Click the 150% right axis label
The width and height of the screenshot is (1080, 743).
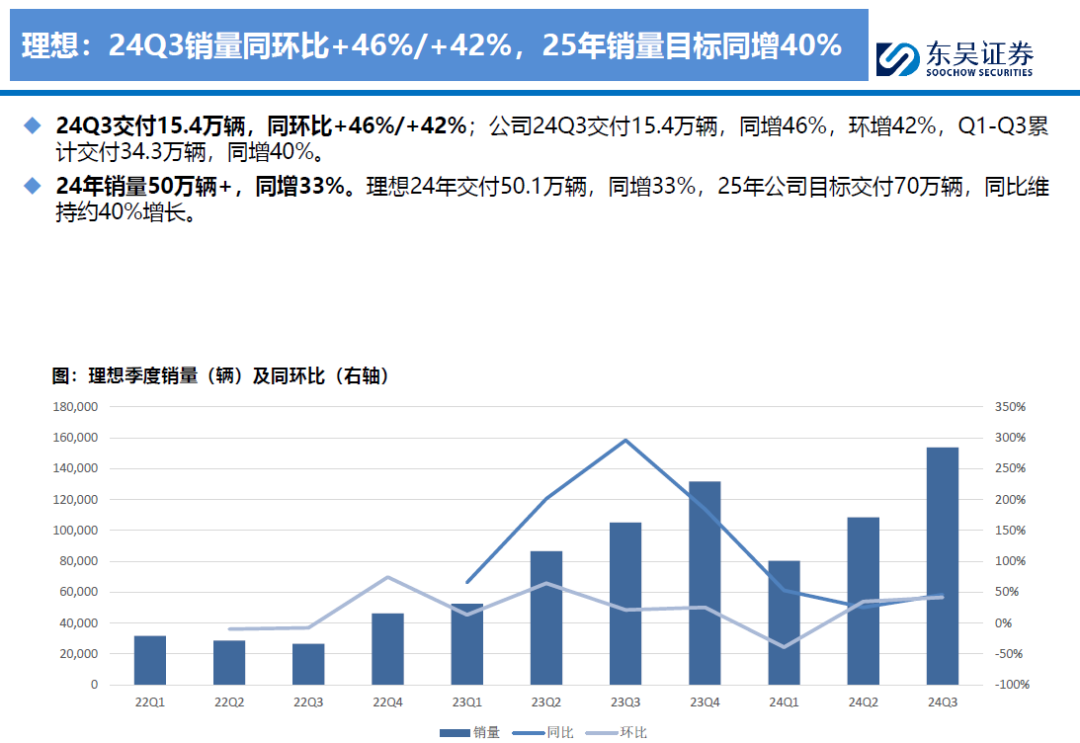tap(1010, 530)
